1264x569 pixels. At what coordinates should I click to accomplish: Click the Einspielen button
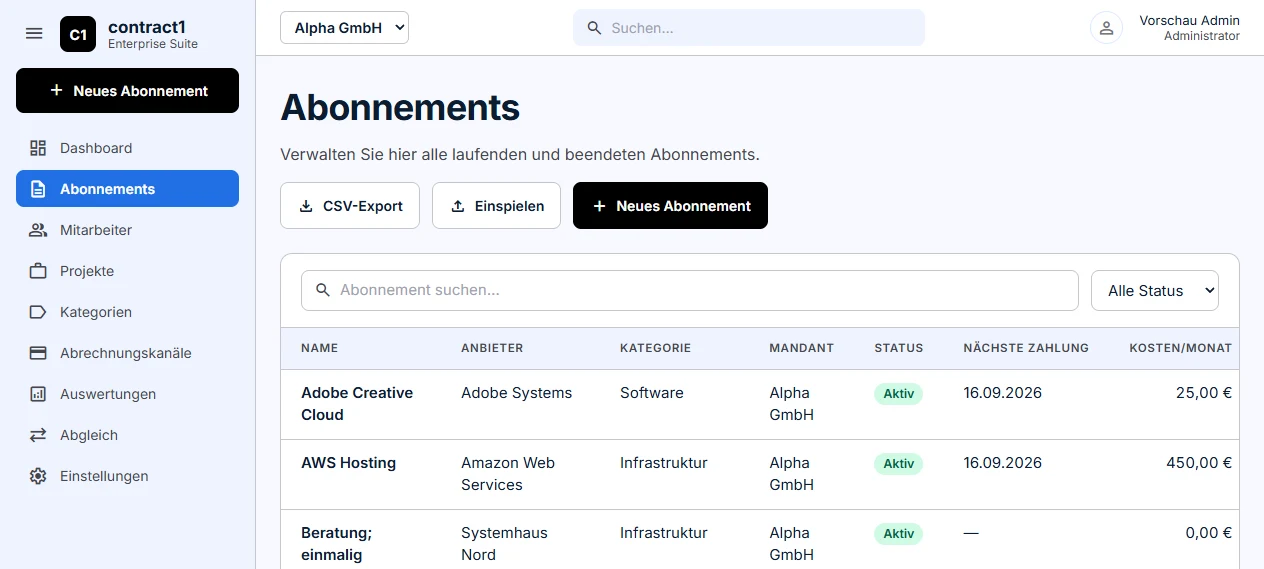tap(496, 206)
